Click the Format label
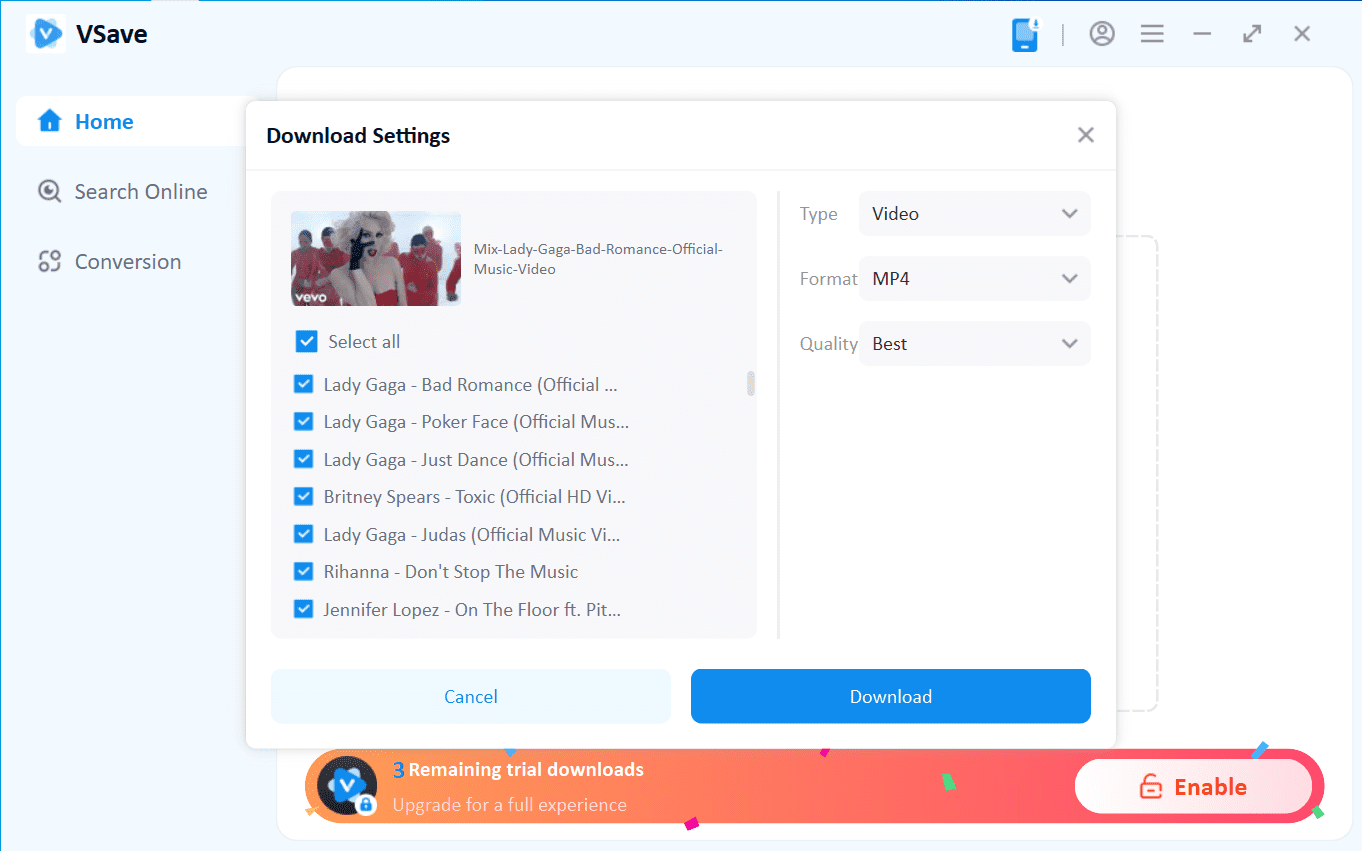 829,279
